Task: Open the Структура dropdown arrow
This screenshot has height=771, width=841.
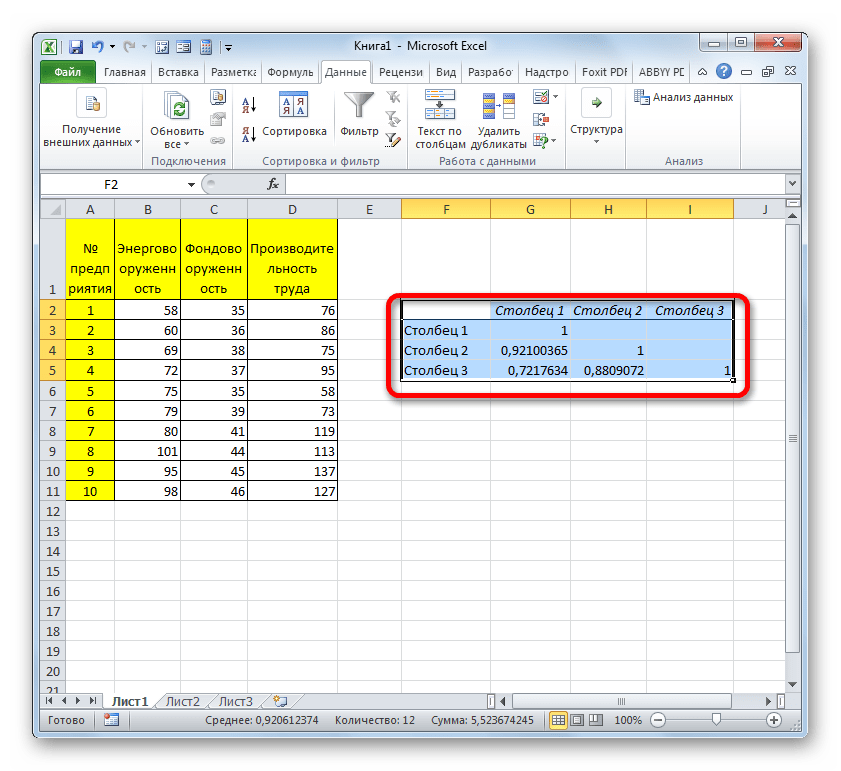Action: (x=596, y=142)
